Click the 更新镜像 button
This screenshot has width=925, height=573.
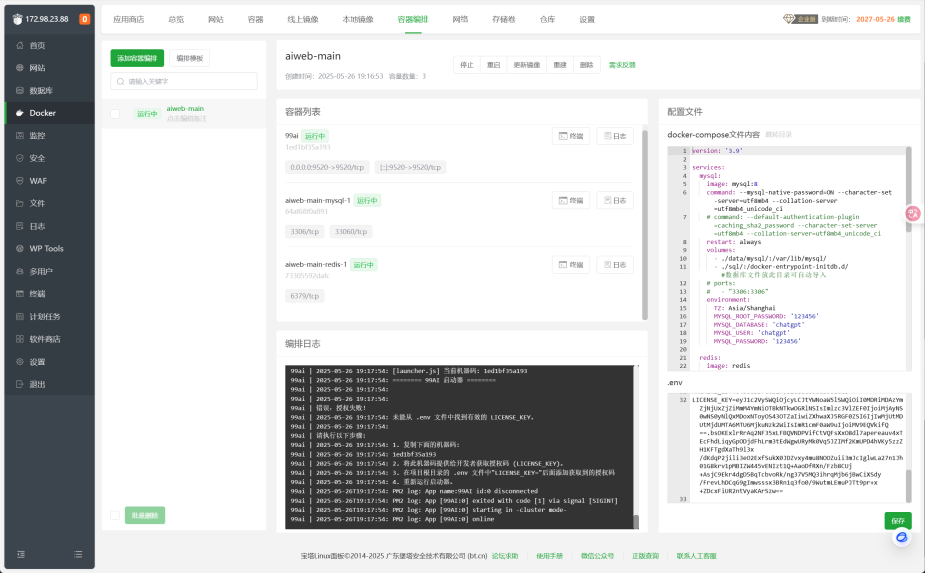527,65
